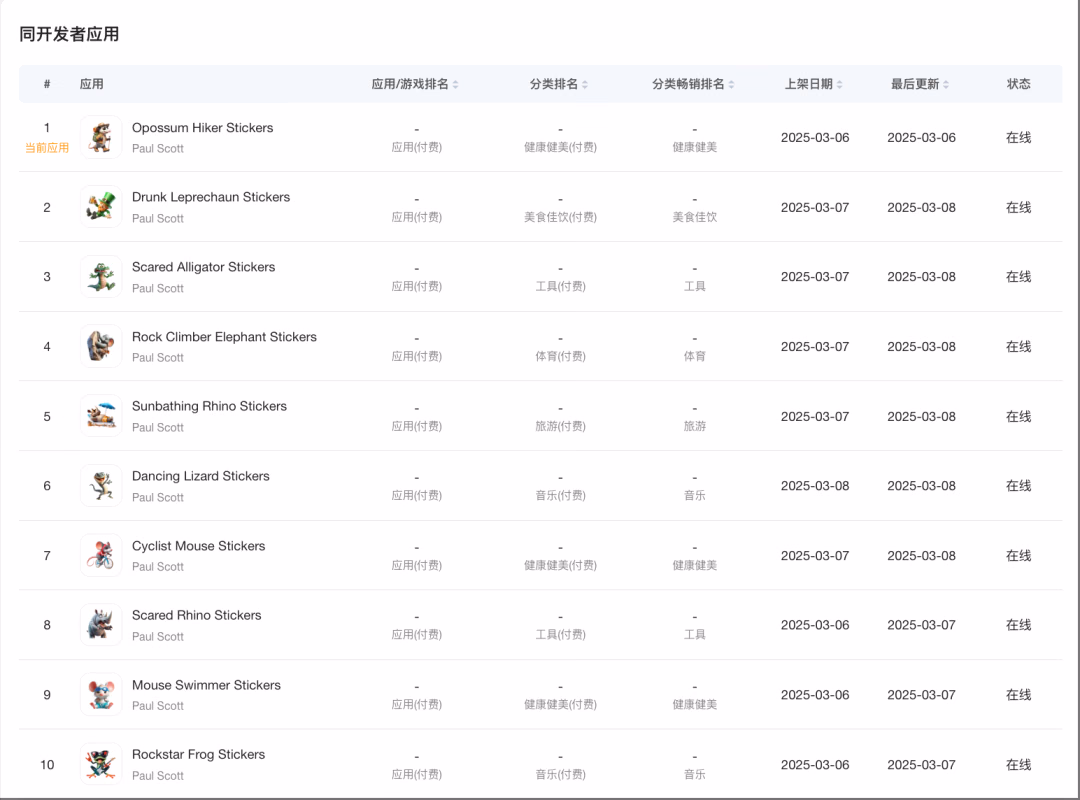
Task: Sort by 应用/游戏排名 column arrows
Action: 455,85
